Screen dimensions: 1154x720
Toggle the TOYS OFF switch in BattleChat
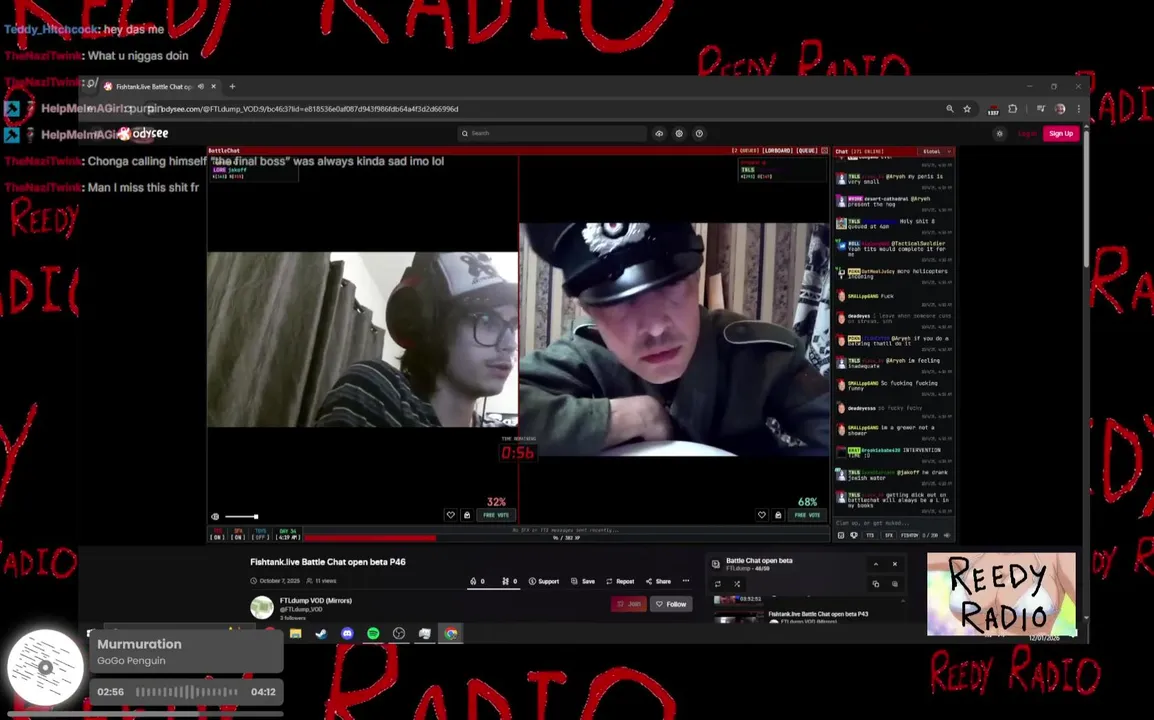pyautogui.click(x=261, y=534)
